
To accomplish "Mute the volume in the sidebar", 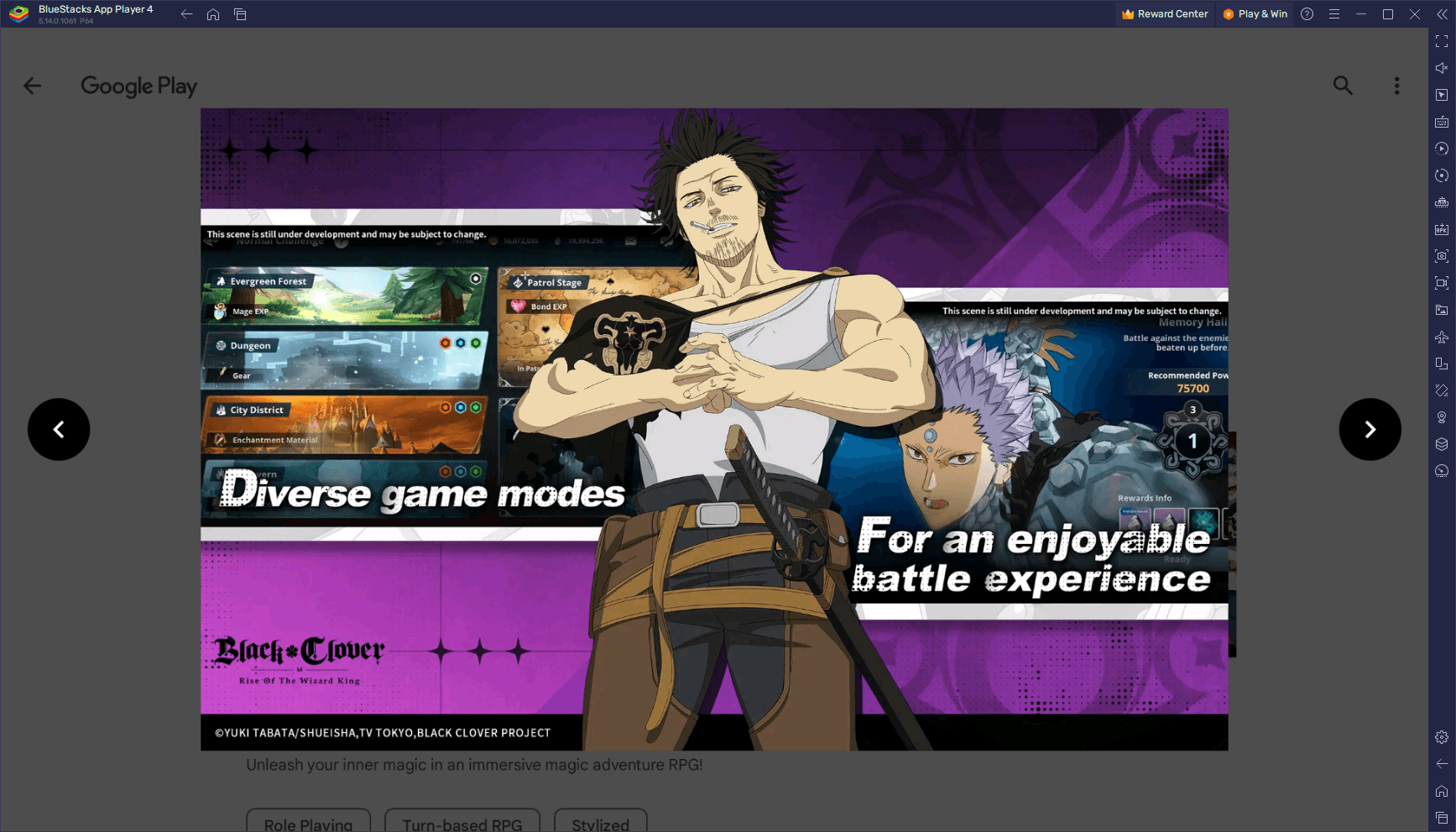I will pos(1442,68).
